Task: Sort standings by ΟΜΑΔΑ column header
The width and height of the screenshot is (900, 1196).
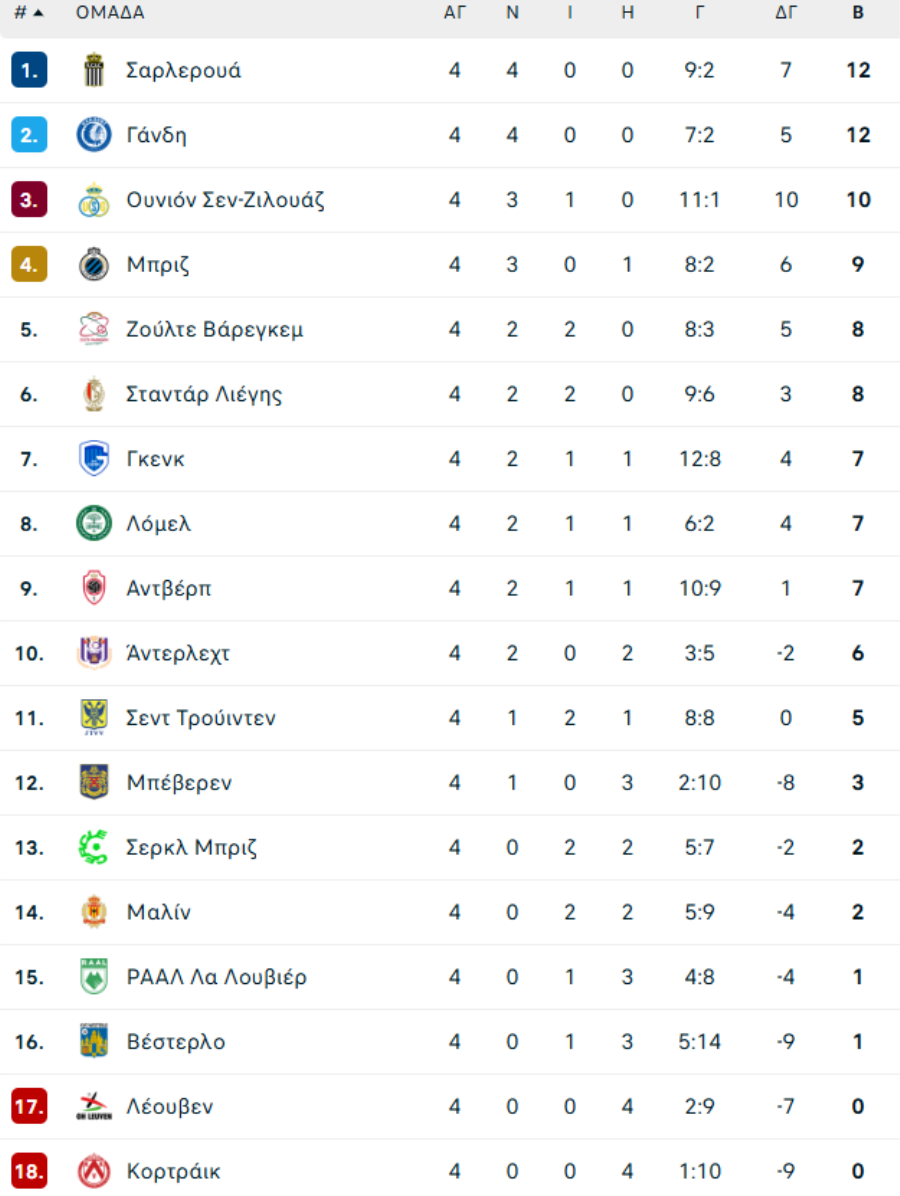Action: pos(110,12)
